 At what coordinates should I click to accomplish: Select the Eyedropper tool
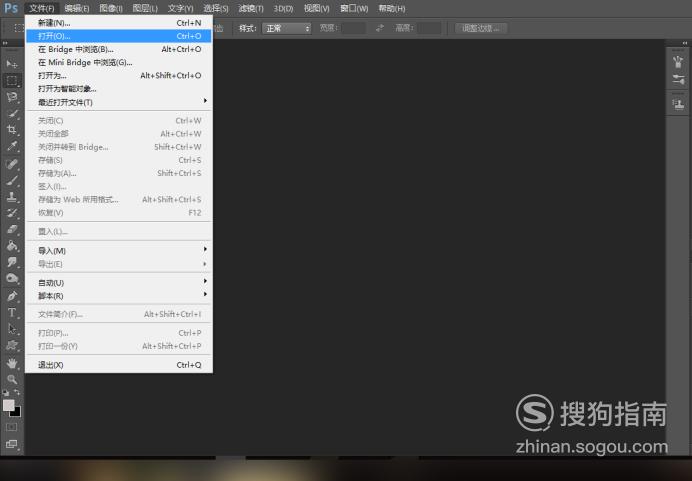click(x=12, y=146)
